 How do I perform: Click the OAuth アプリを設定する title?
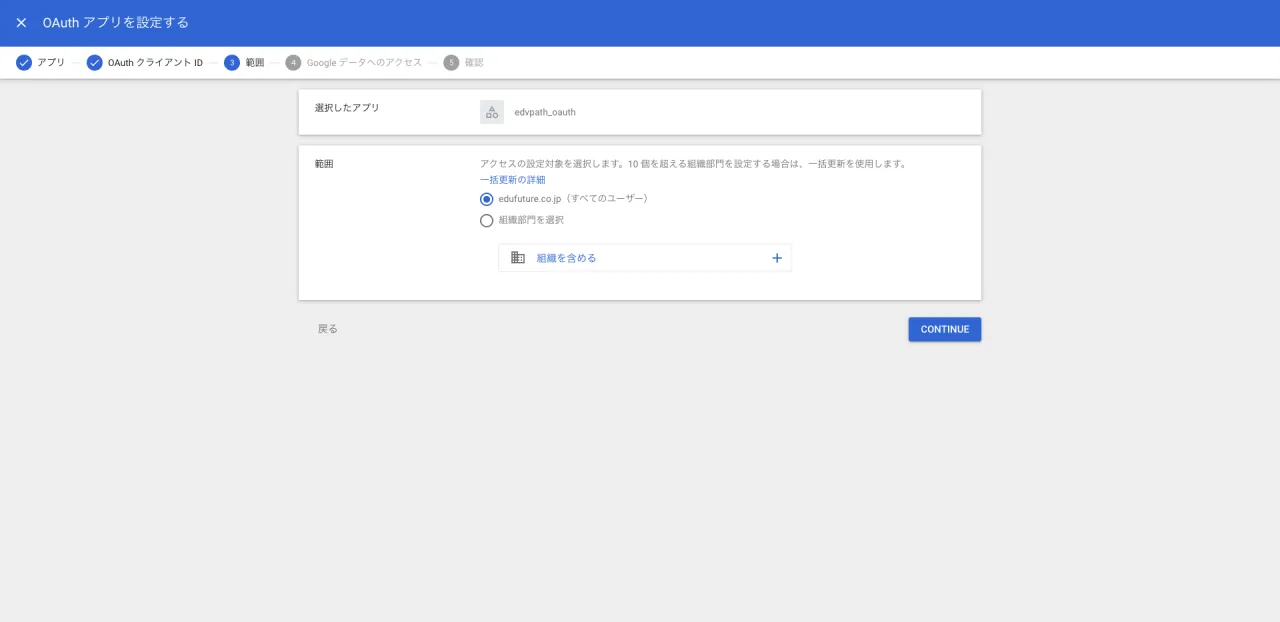(116, 22)
